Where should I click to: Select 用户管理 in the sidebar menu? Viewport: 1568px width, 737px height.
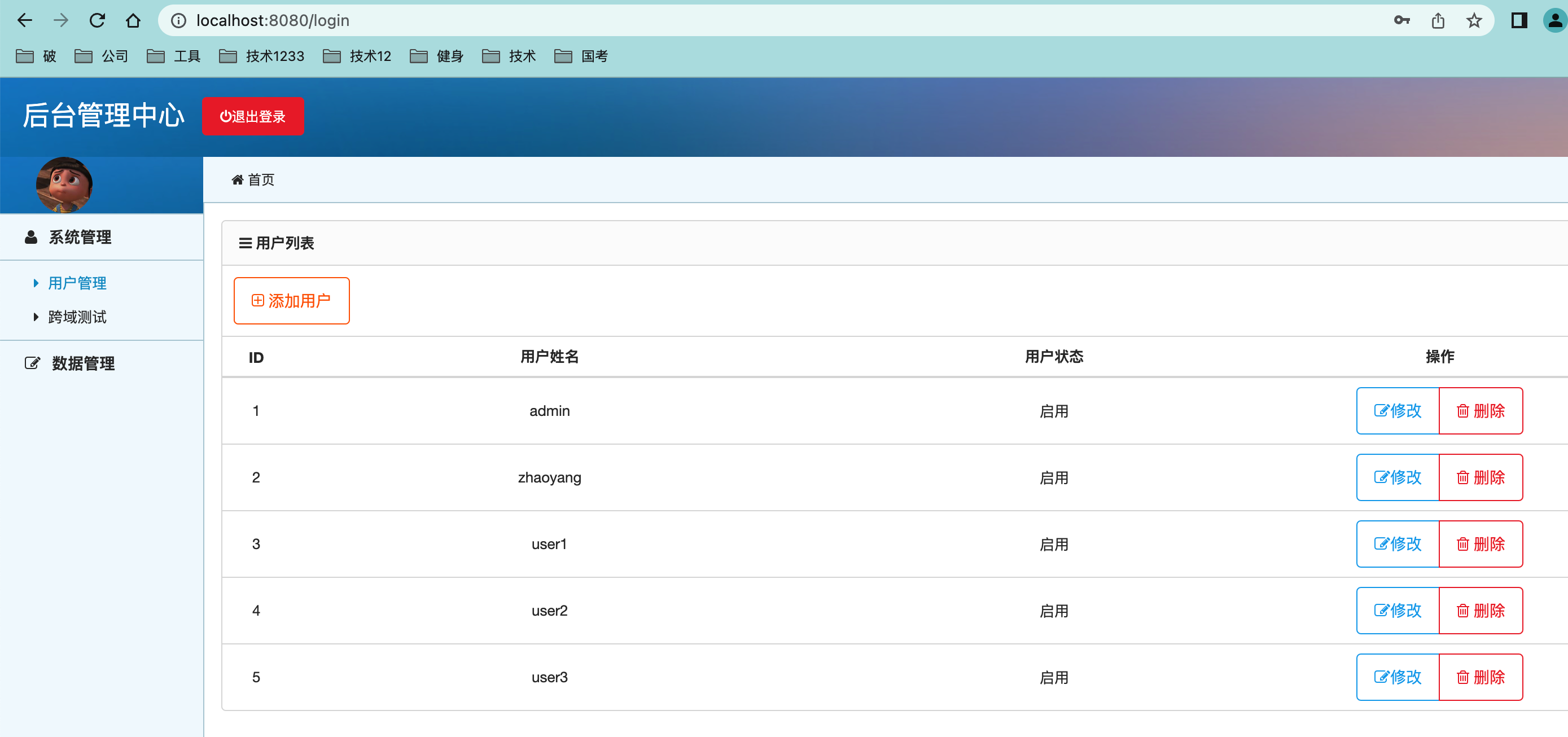[x=77, y=283]
